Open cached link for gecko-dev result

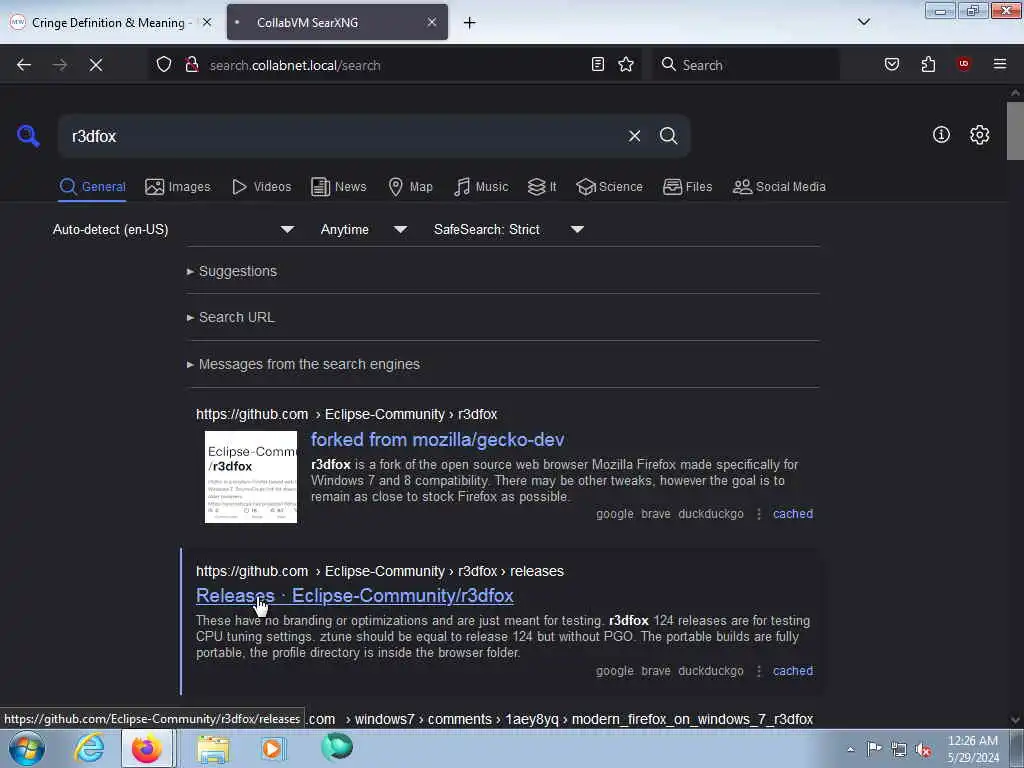pyautogui.click(x=793, y=514)
